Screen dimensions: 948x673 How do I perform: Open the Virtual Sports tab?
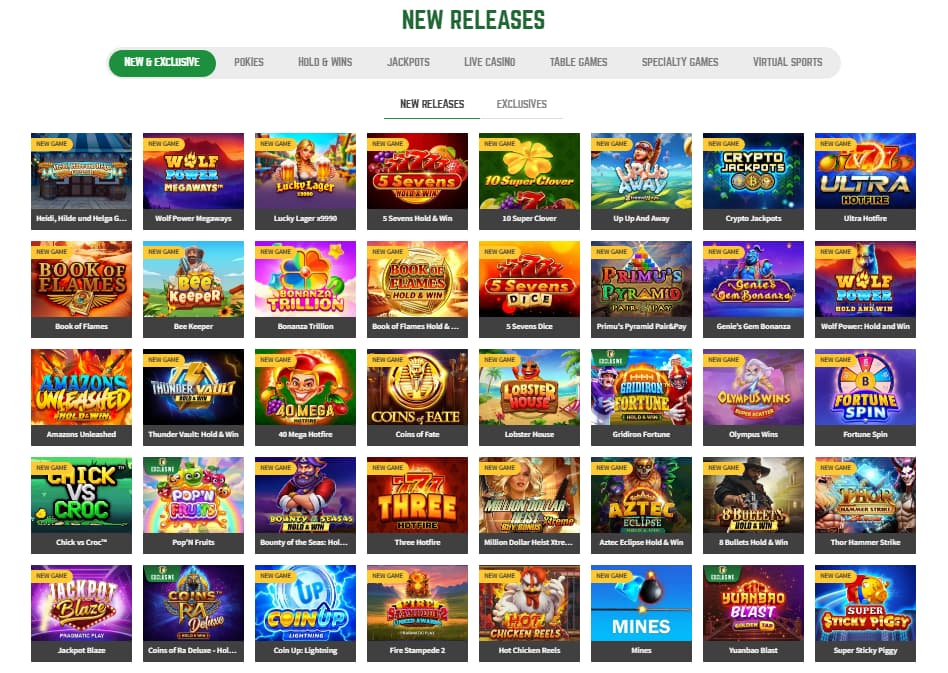[787, 62]
